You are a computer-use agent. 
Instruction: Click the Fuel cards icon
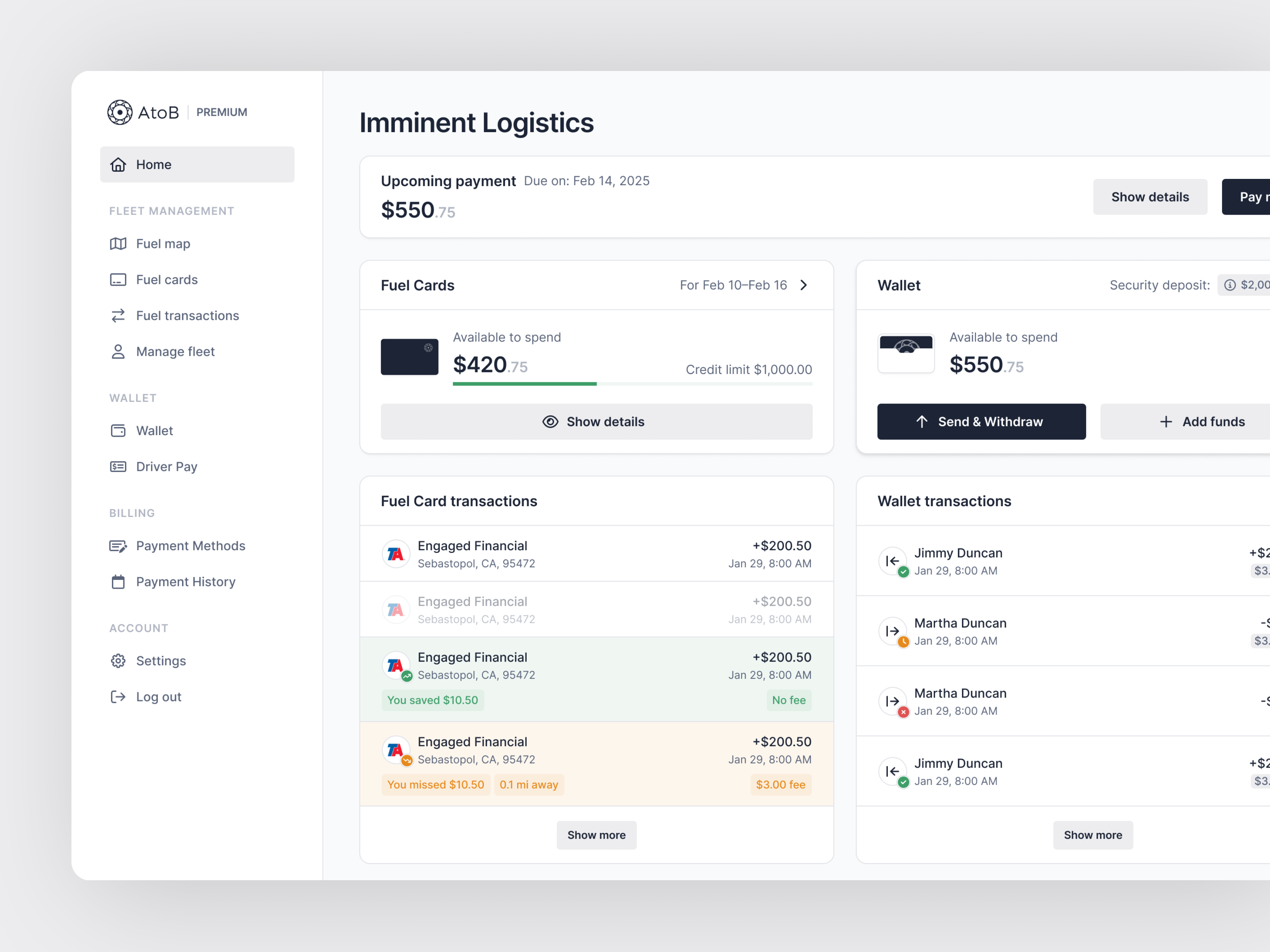(x=118, y=280)
